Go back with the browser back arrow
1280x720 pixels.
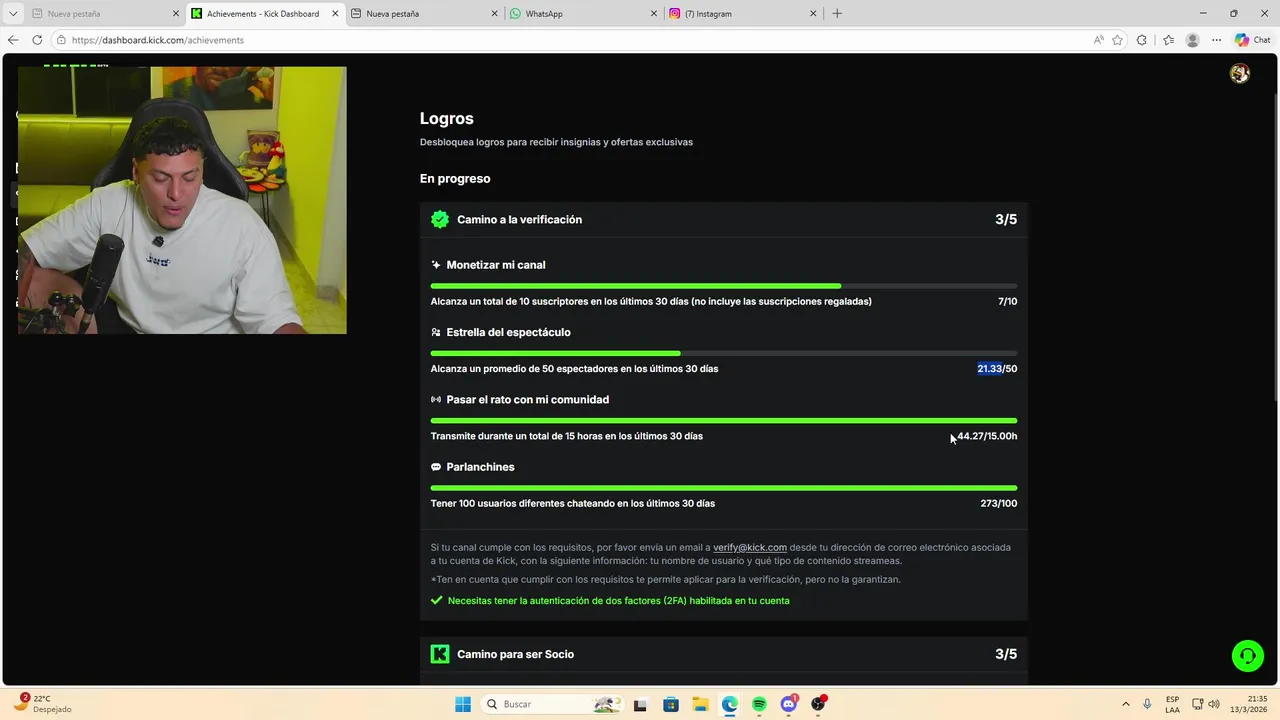(x=13, y=40)
